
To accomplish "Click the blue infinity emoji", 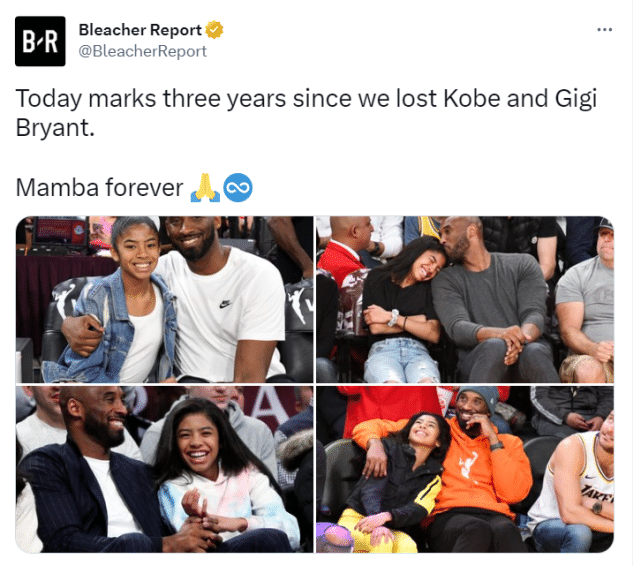I will [x=238, y=188].
